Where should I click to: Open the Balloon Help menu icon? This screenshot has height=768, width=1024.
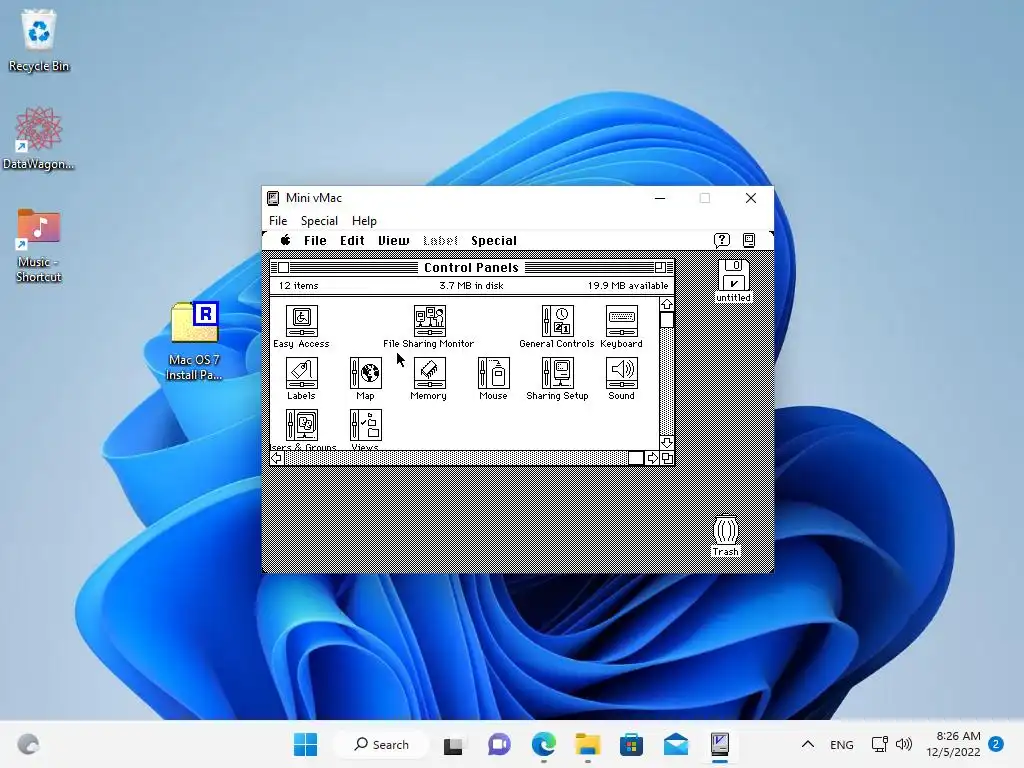click(722, 240)
